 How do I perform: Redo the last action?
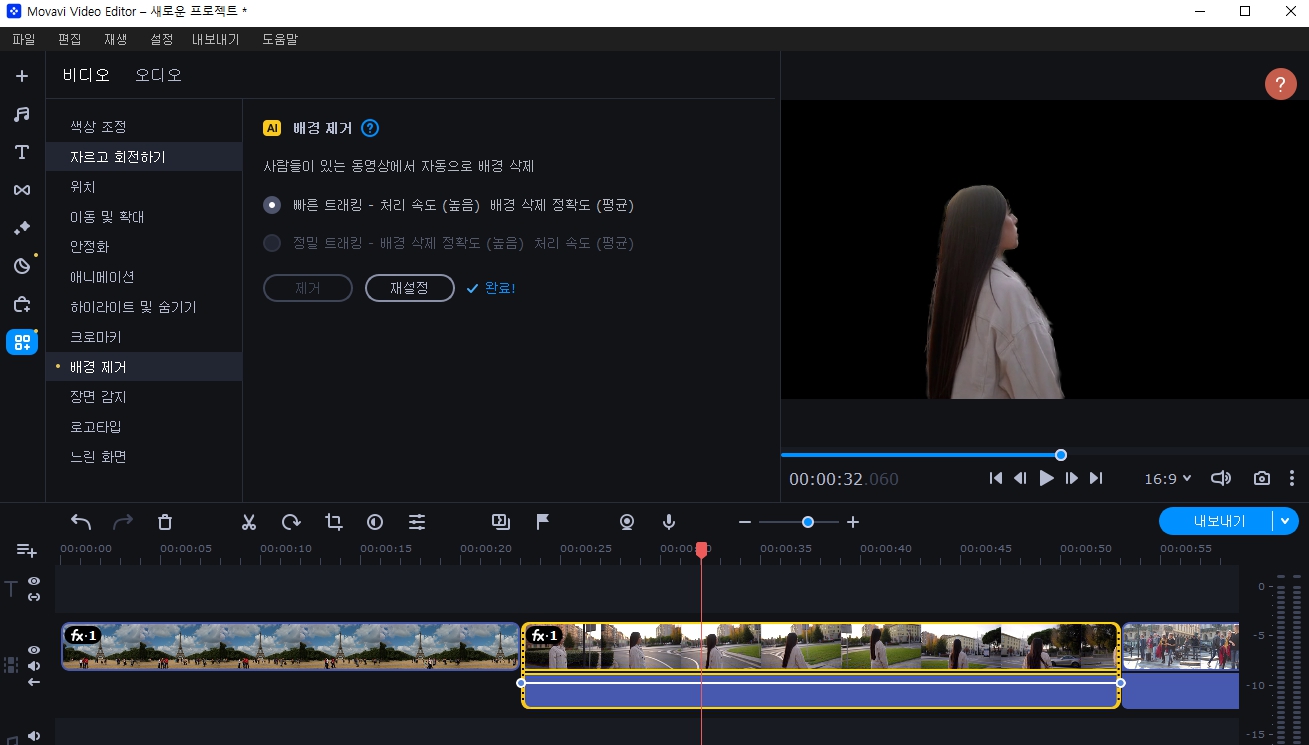pyautogui.click(x=123, y=522)
